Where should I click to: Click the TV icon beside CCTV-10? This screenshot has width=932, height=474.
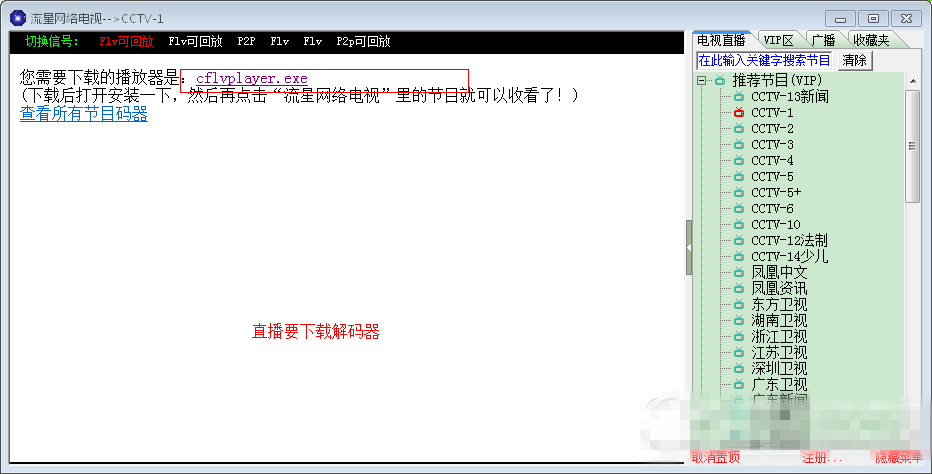(x=739, y=225)
